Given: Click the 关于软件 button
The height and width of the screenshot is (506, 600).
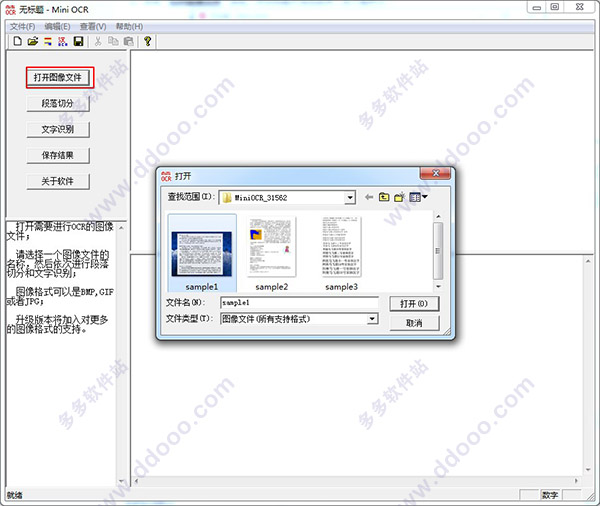Looking at the screenshot, I should [58, 181].
